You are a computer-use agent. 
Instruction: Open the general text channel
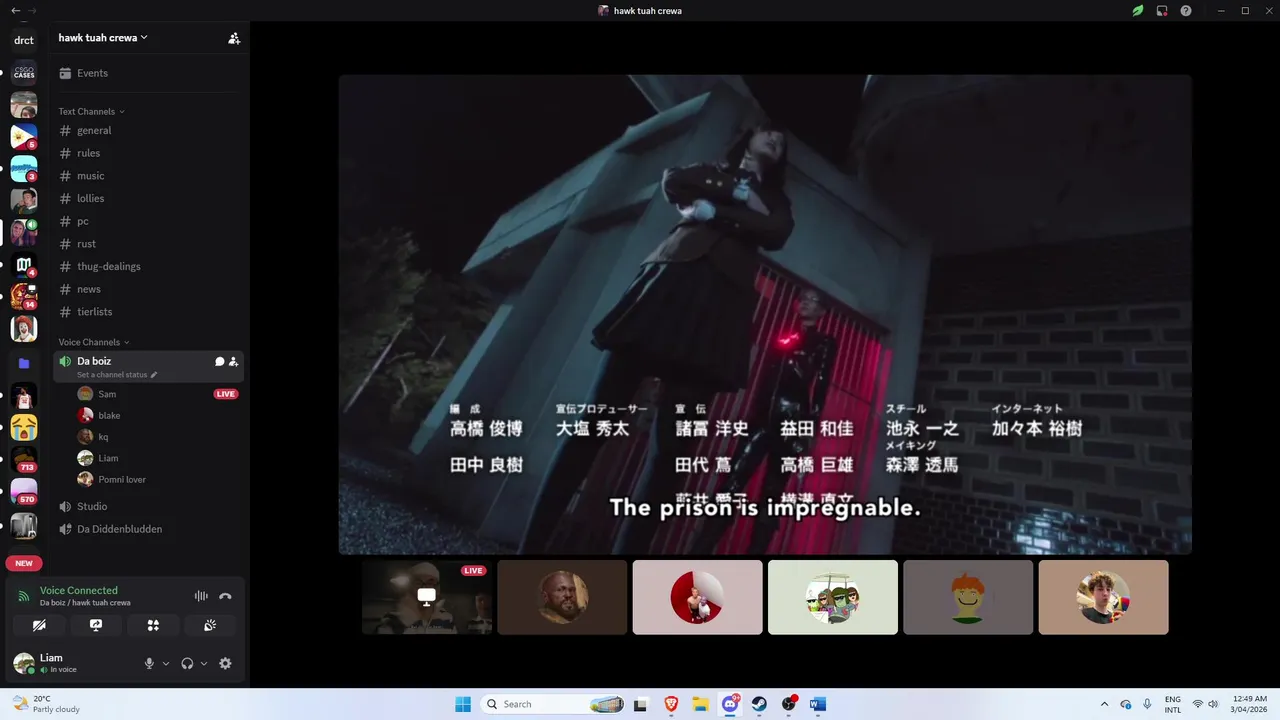pyautogui.click(x=148, y=131)
